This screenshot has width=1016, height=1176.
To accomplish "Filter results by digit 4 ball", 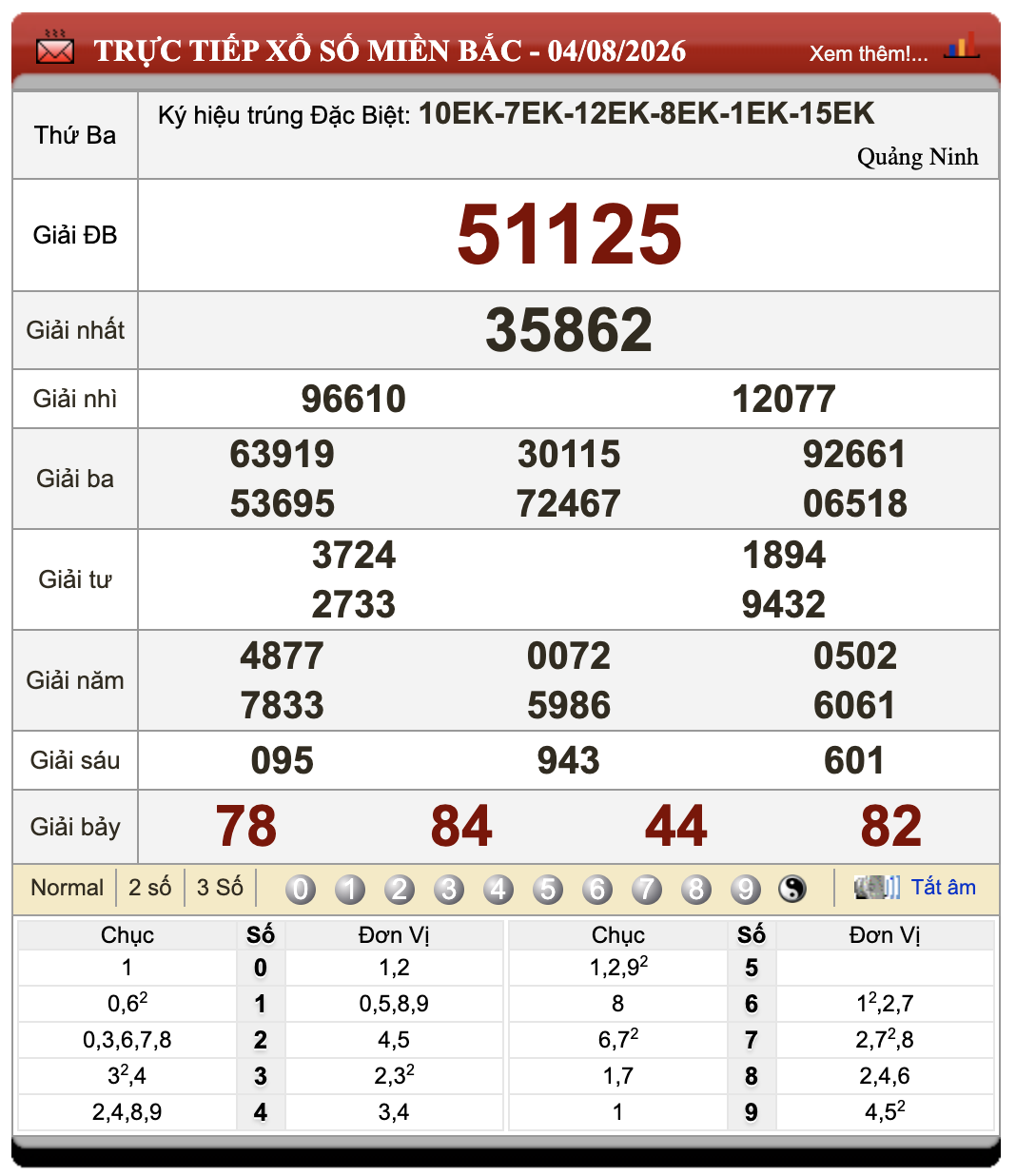I will tap(498, 889).
